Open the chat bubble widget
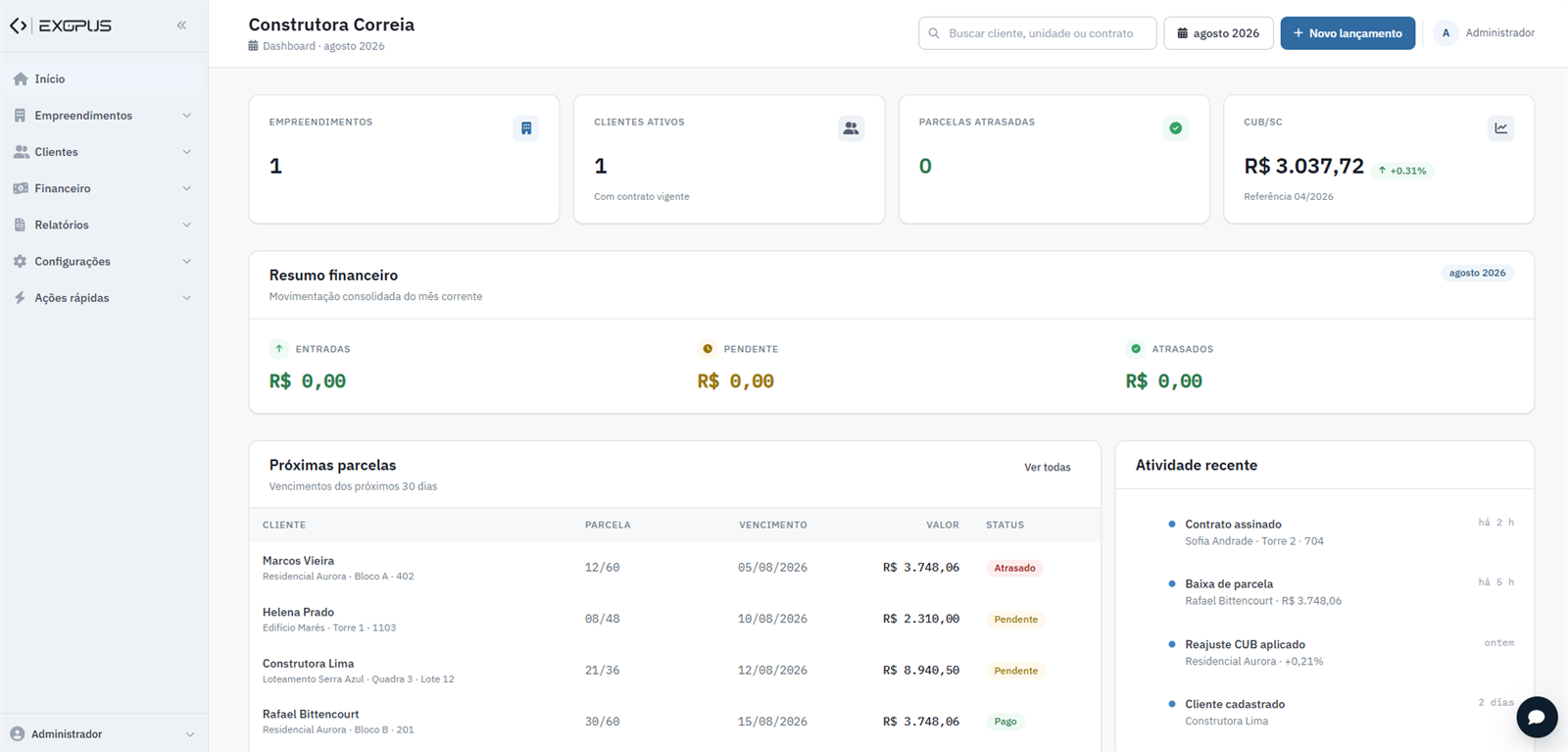The image size is (1568, 752). tap(1537, 717)
